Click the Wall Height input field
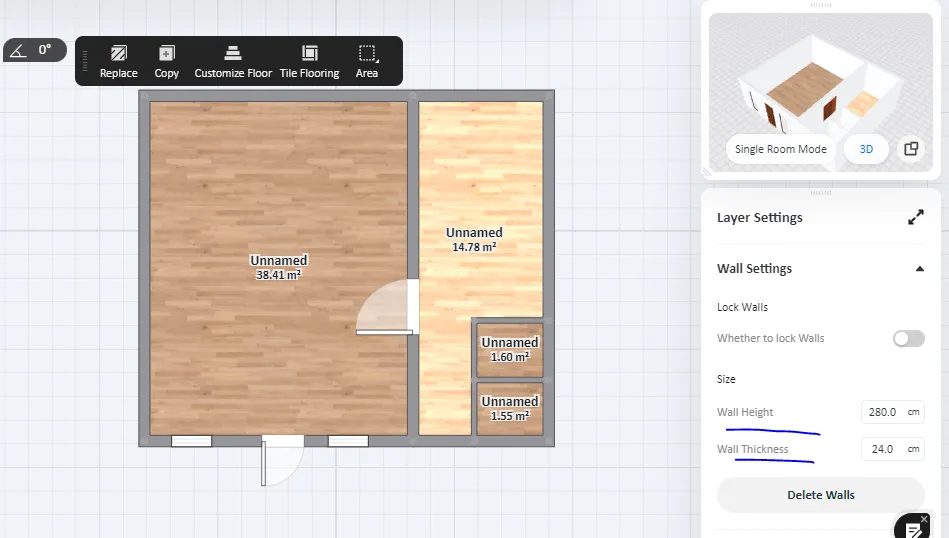This screenshot has width=949, height=538. (882, 412)
